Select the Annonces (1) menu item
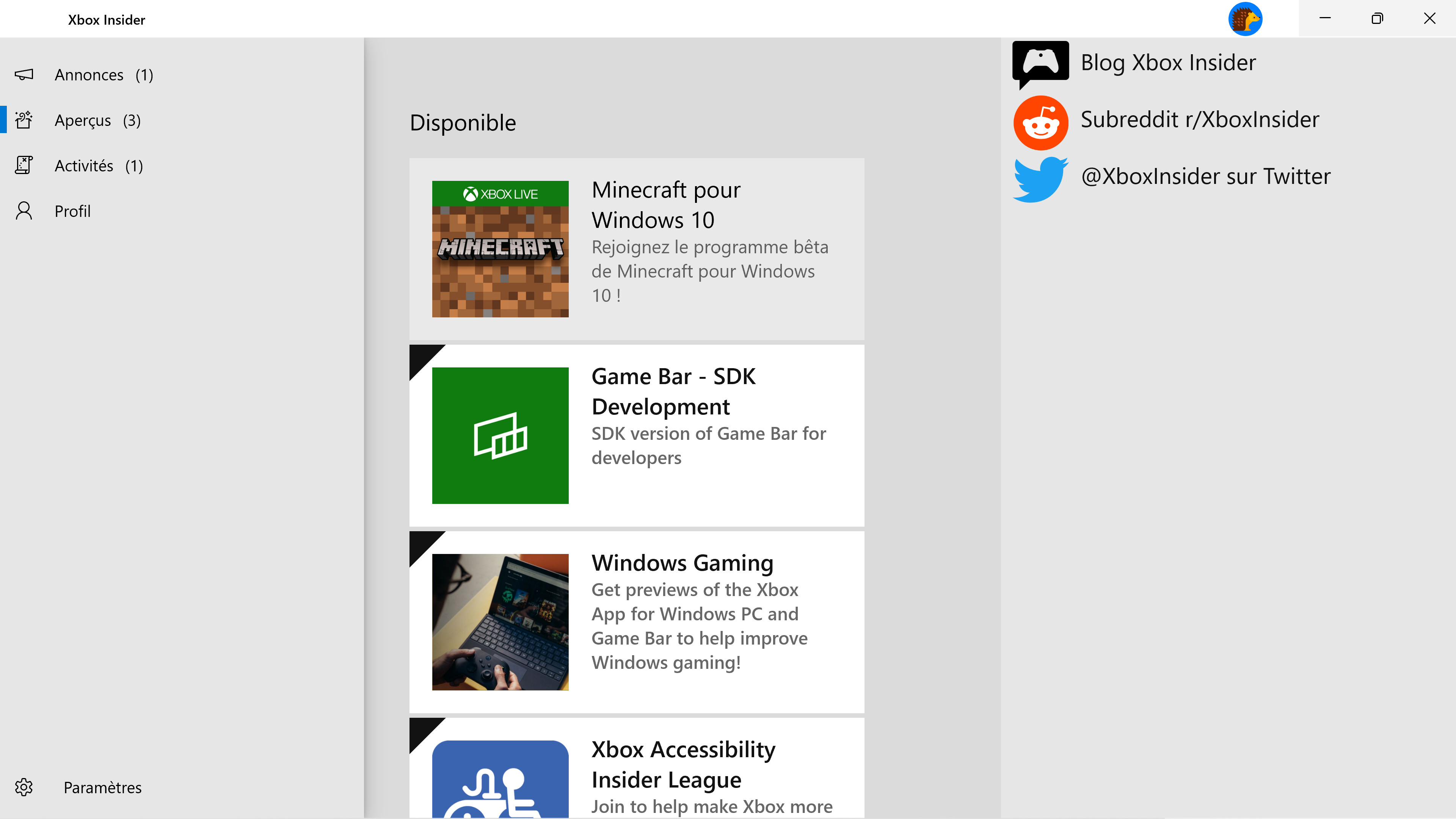The width and height of the screenshot is (1456, 819). (104, 75)
